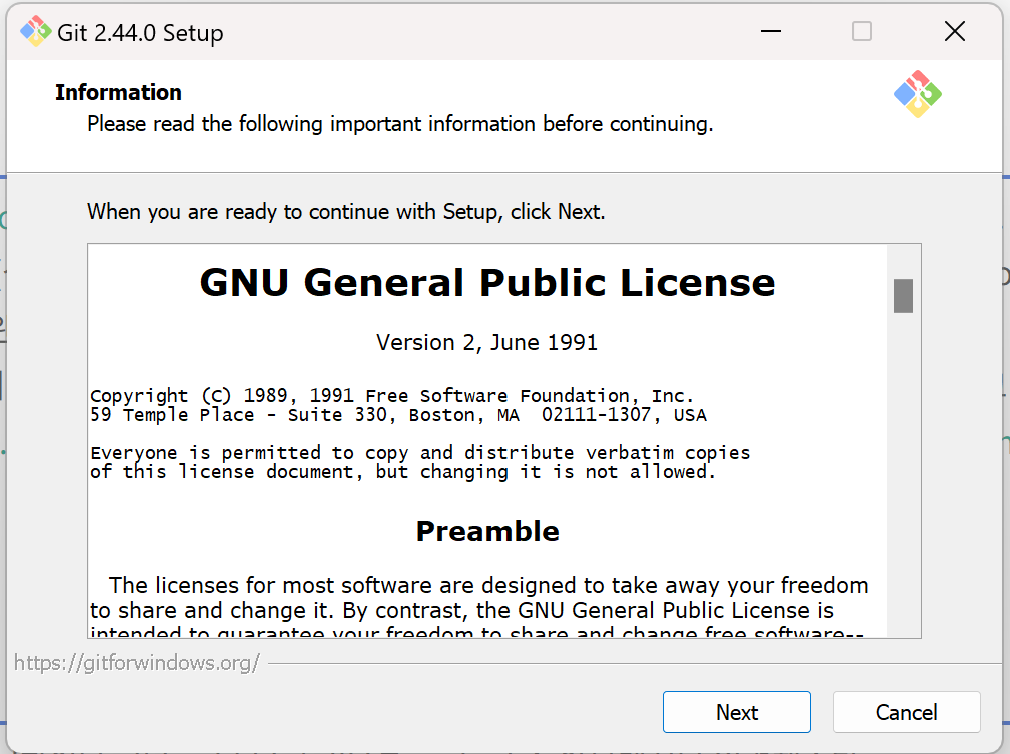Click the Information header text
Screen dimensions: 1010x754
(x=119, y=93)
